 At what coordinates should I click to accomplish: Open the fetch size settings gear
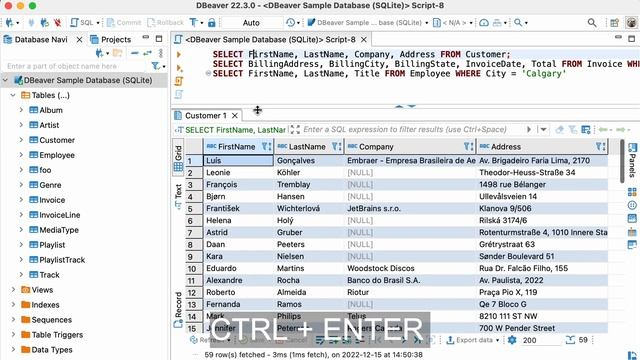(512, 340)
